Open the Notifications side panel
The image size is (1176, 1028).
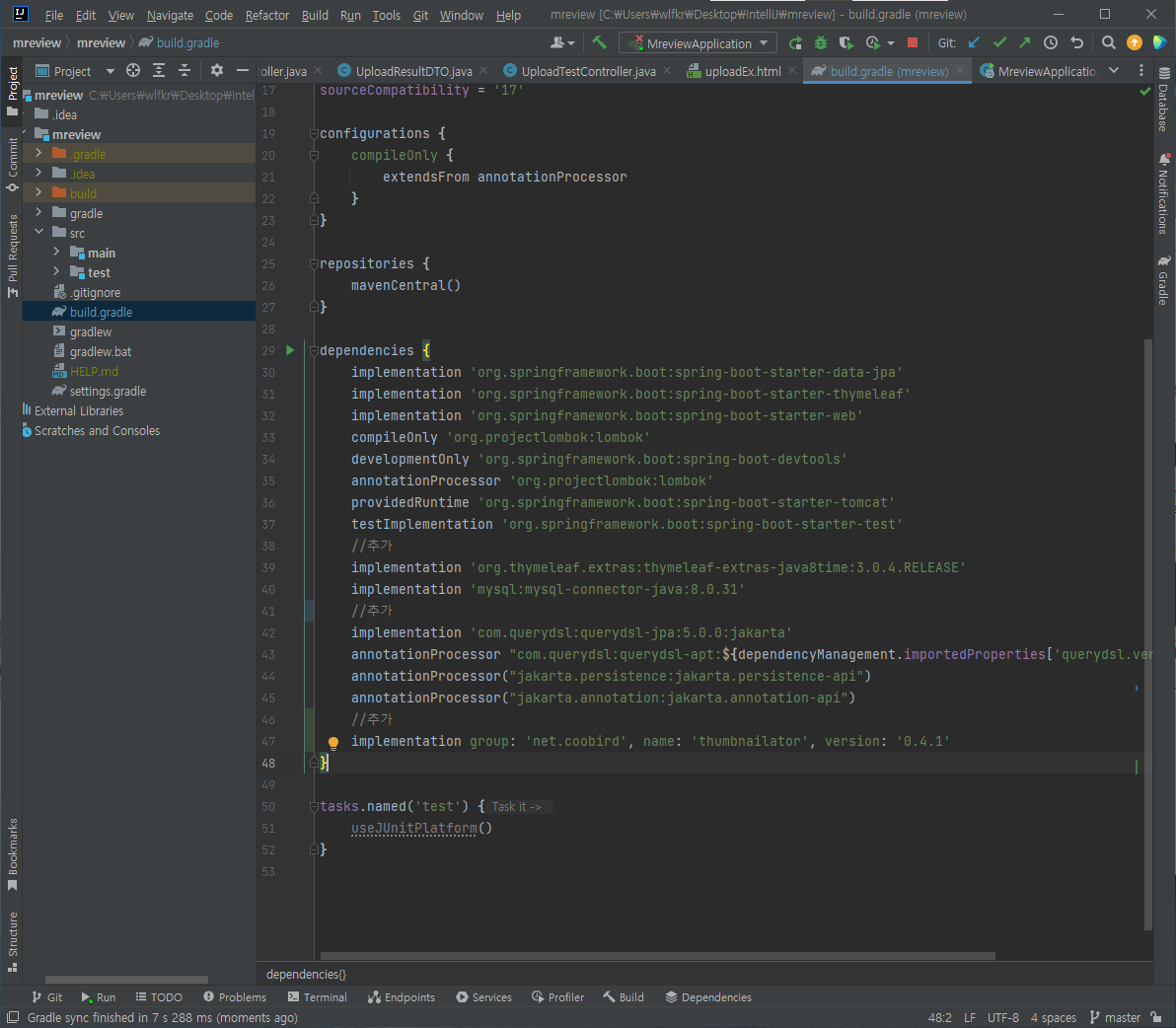[x=1163, y=193]
